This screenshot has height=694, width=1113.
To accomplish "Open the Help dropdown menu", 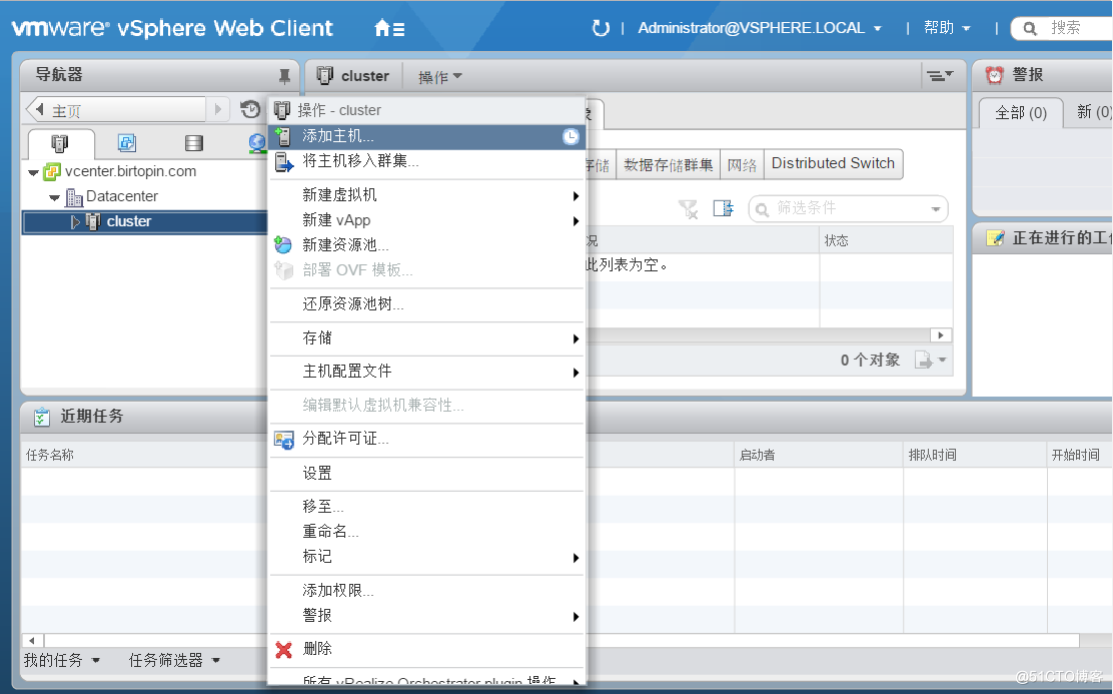I will click(947, 28).
